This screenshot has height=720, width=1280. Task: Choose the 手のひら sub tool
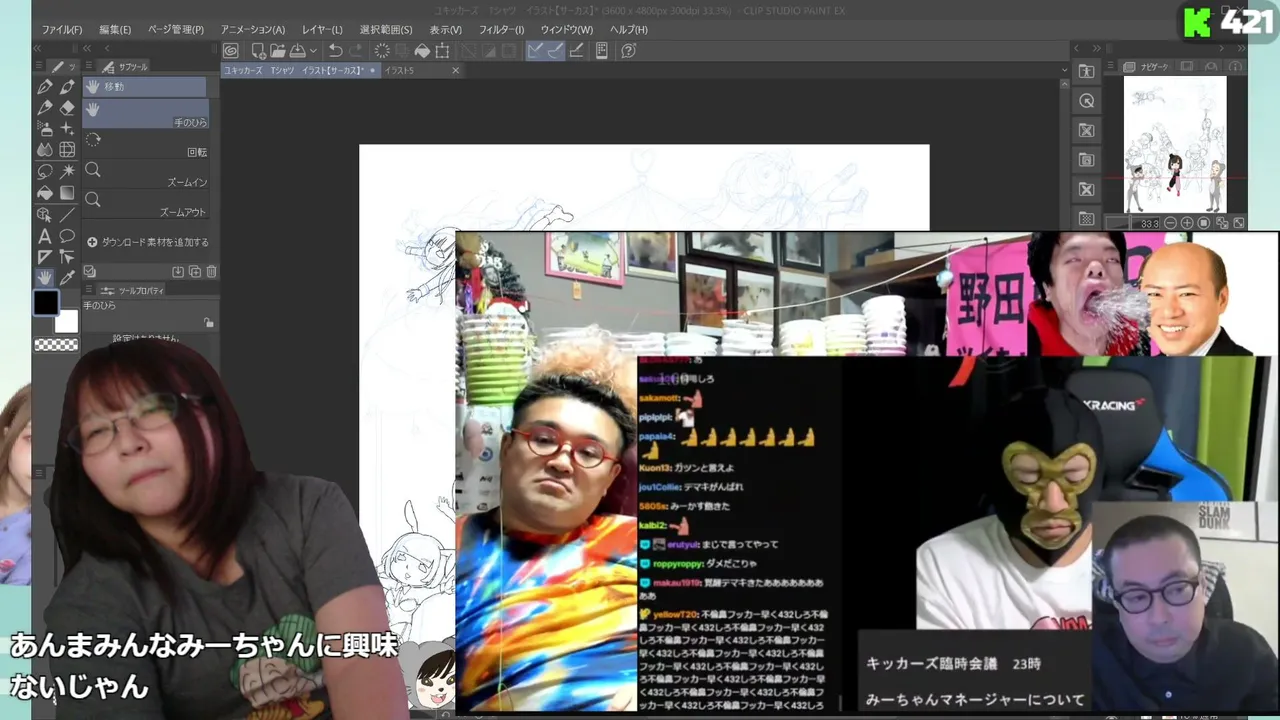[x=145, y=114]
